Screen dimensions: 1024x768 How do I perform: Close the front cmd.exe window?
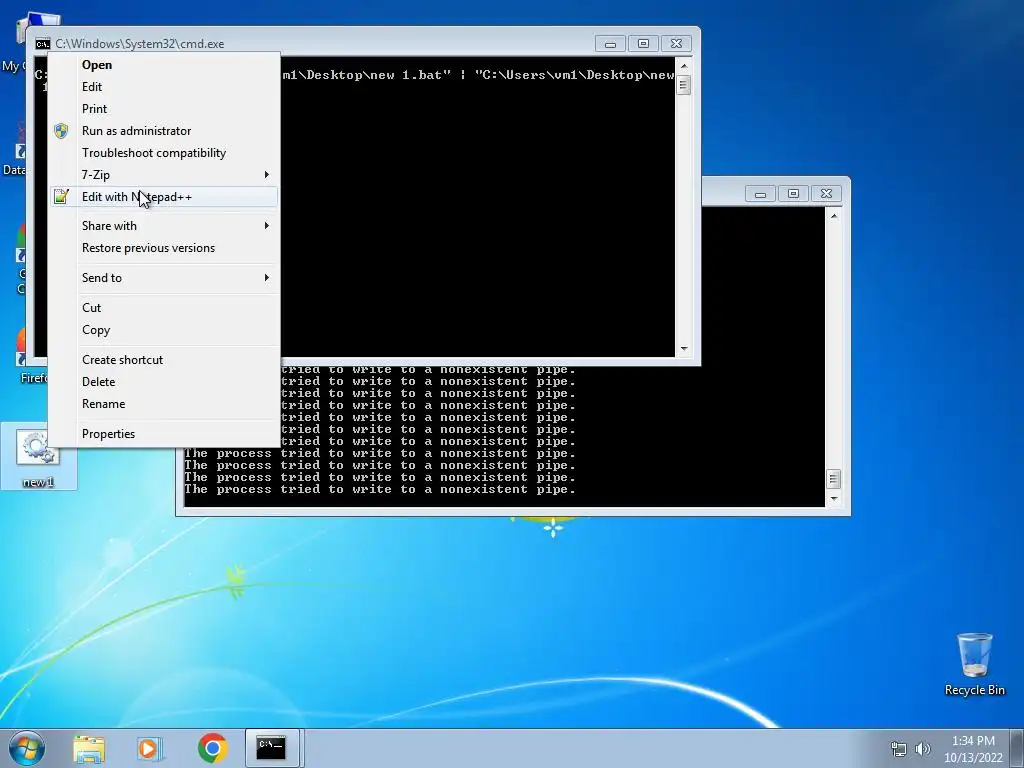(x=677, y=44)
